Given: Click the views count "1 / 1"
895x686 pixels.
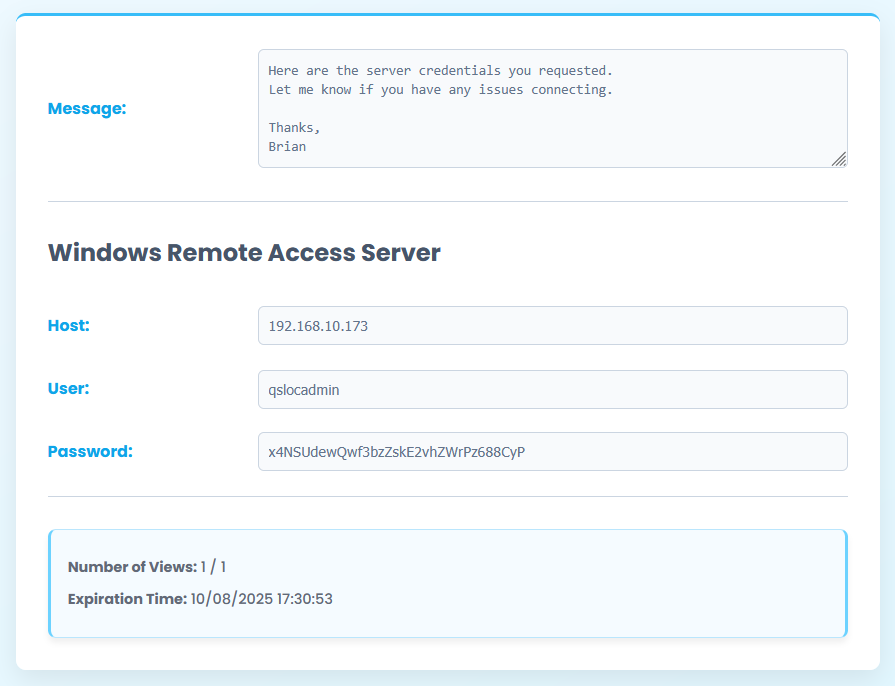Looking at the screenshot, I should tap(213, 567).
